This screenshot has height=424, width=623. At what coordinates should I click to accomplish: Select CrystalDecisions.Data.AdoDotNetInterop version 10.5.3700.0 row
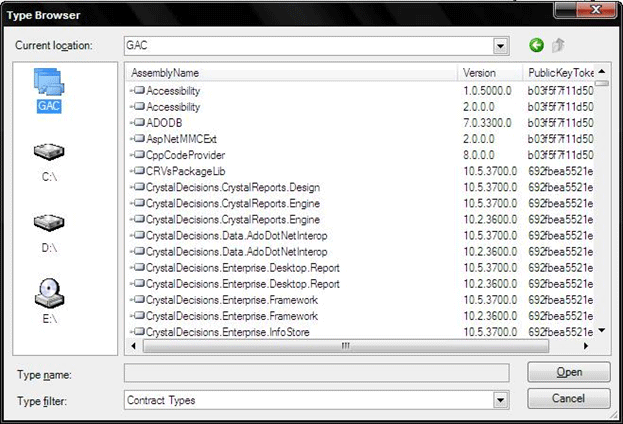pyautogui.click(x=361, y=235)
